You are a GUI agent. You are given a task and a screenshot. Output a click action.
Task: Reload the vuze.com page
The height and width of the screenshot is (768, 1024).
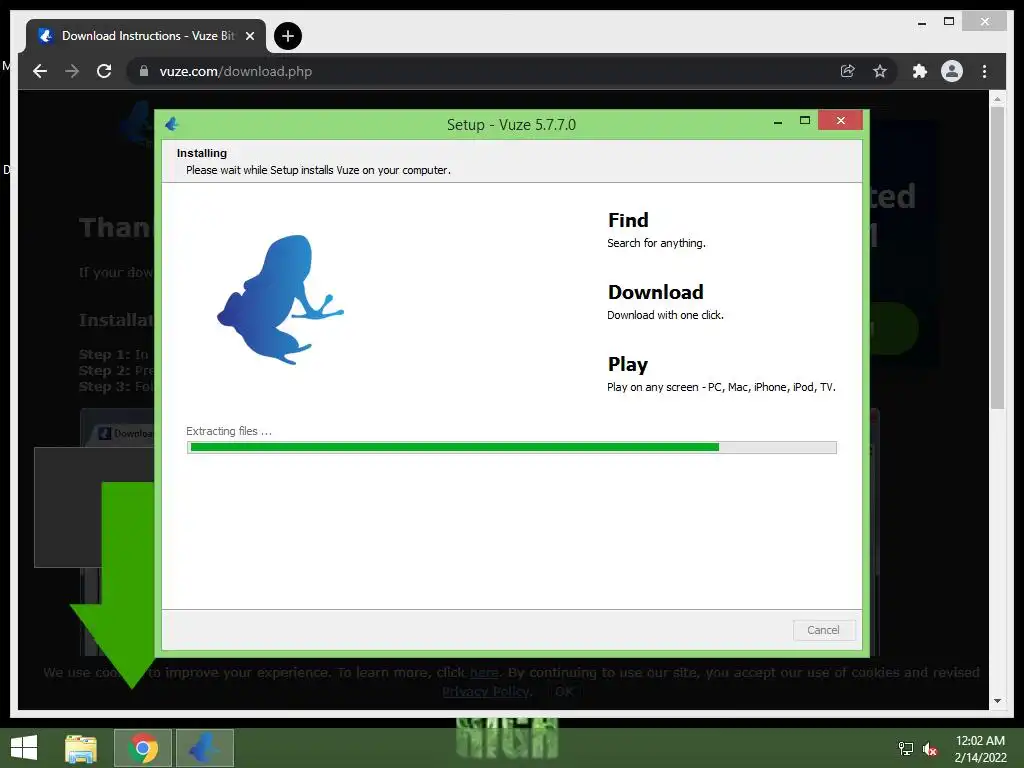click(x=104, y=71)
